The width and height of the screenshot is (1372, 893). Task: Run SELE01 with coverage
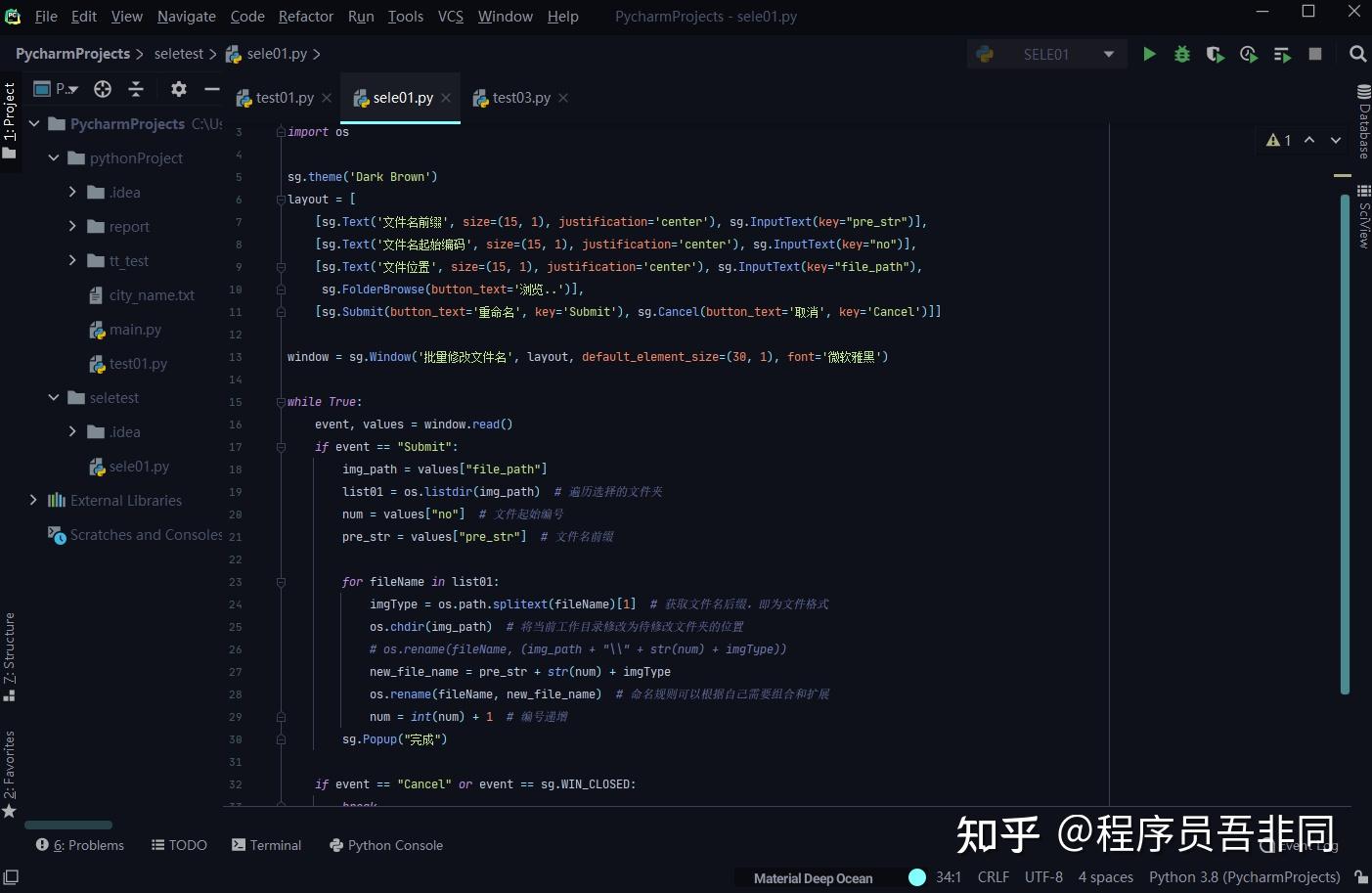(x=1216, y=54)
